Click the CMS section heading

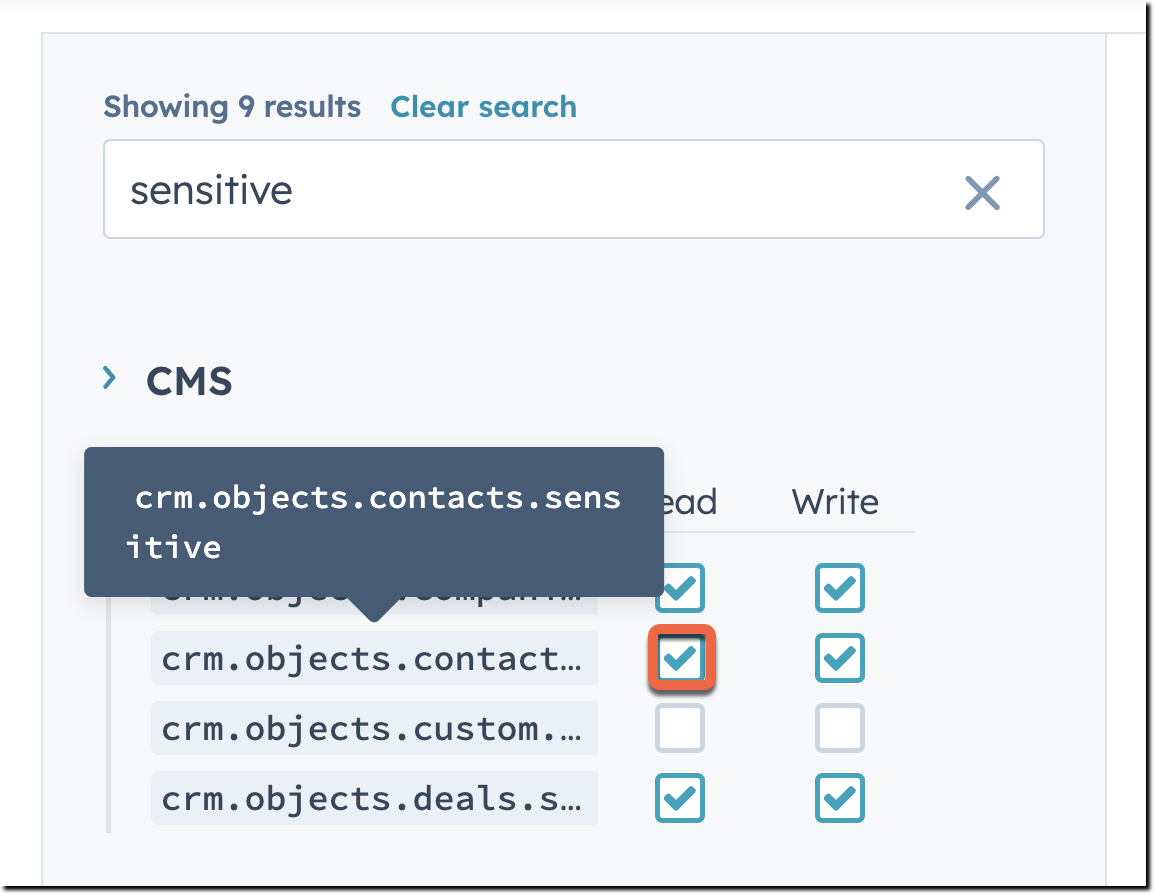tap(190, 381)
